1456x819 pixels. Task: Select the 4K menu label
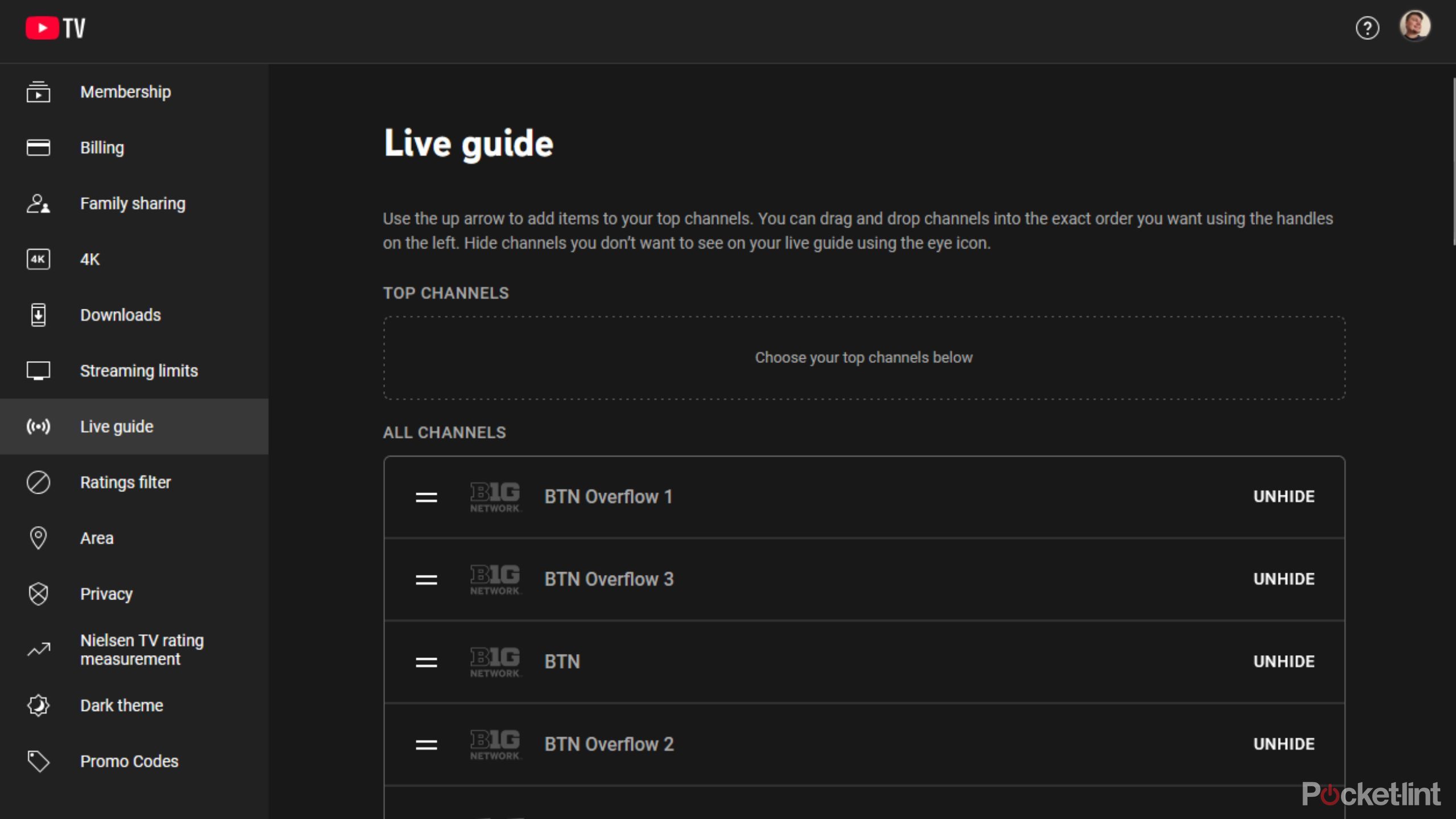(90, 259)
